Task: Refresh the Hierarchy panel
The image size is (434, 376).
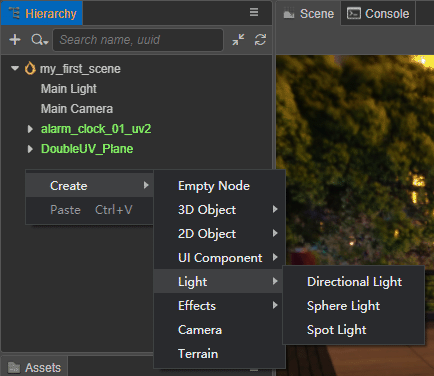Action: pyautogui.click(x=260, y=40)
